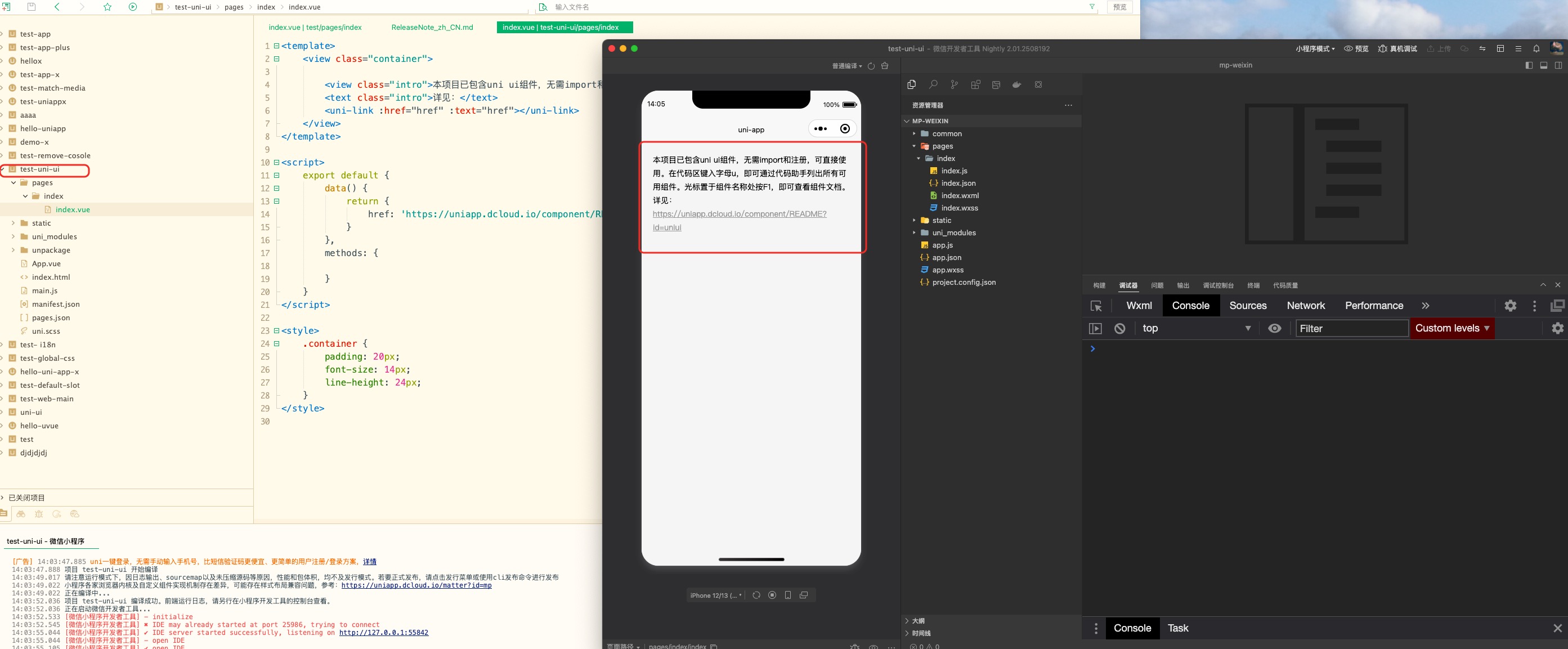This screenshot has height=649, width=1568.
Task: Toggle the console live expression eye
Action: [x=1274, y=329]
